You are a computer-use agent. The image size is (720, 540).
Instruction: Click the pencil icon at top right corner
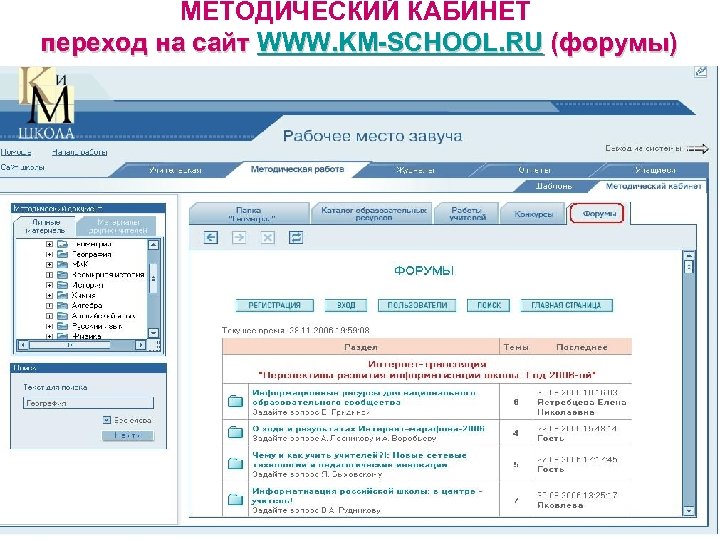(700, 71)
